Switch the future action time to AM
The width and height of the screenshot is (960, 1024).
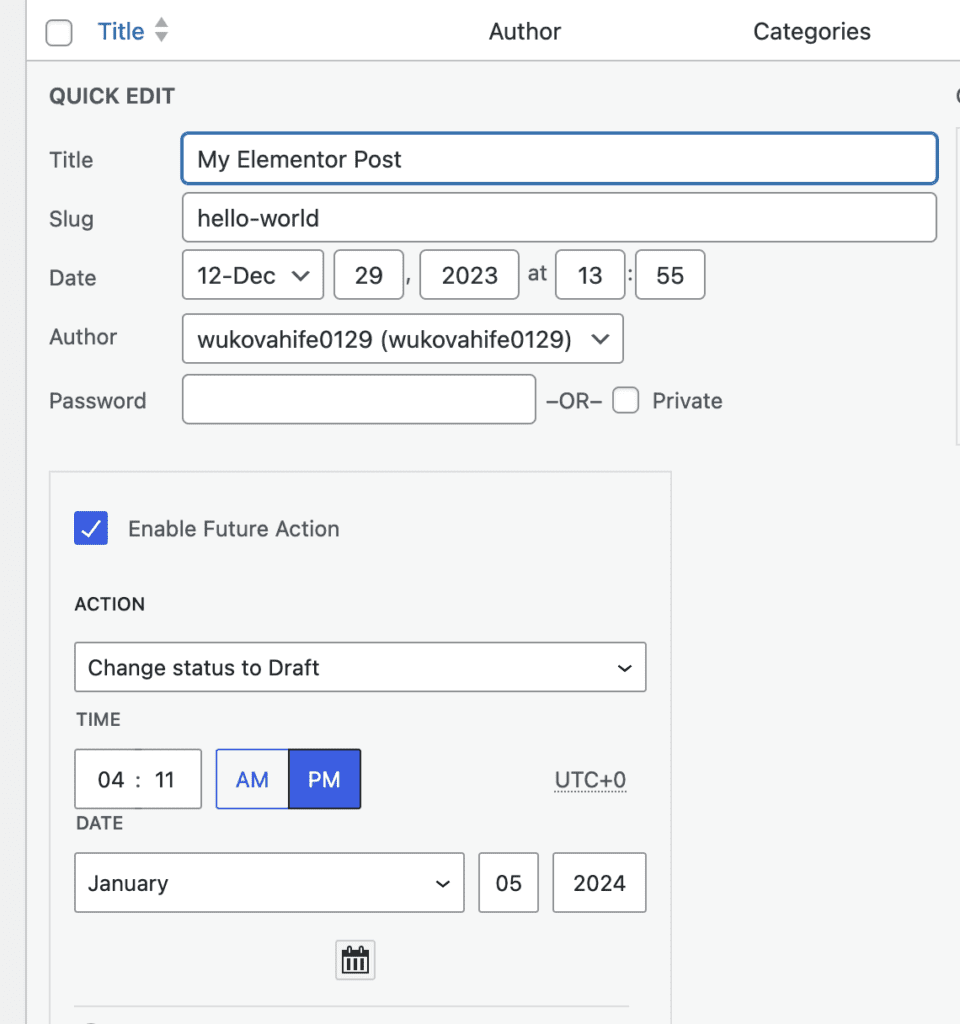tap(251, 779)
